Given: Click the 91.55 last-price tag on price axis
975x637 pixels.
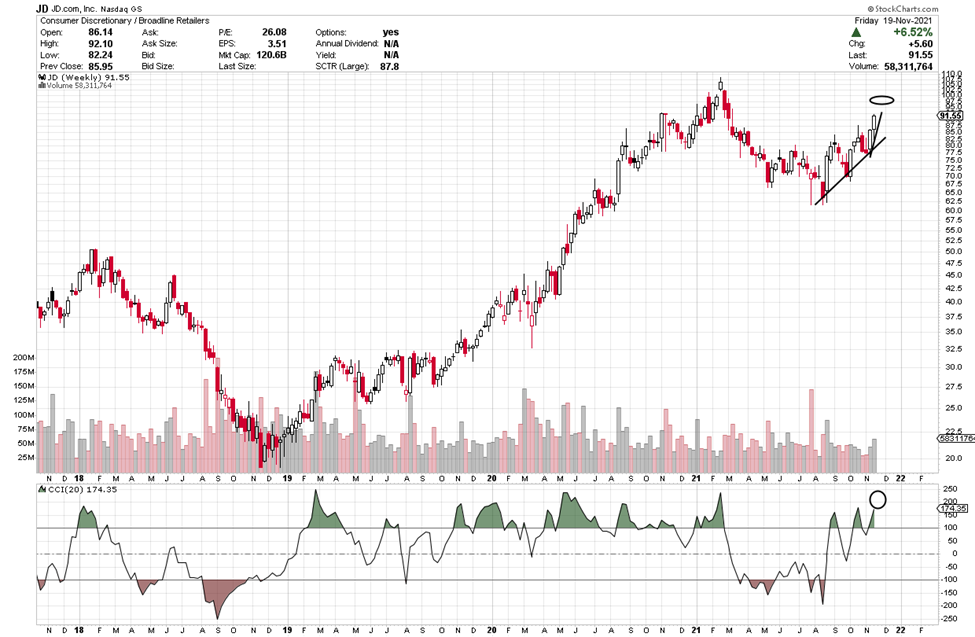Looking at the screenshot, I should pos(950,116).
